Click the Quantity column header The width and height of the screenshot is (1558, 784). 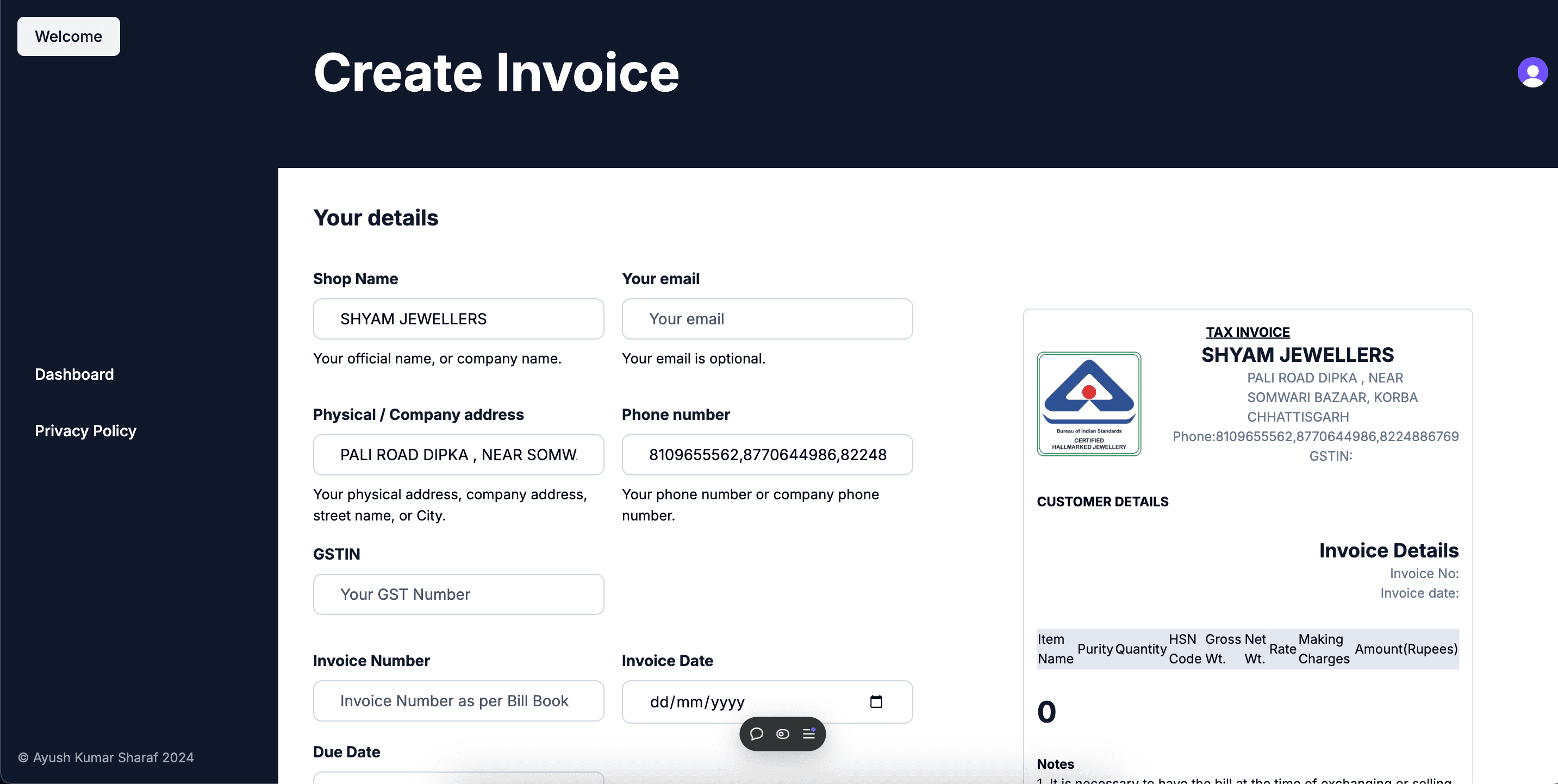coord(1141,649)
